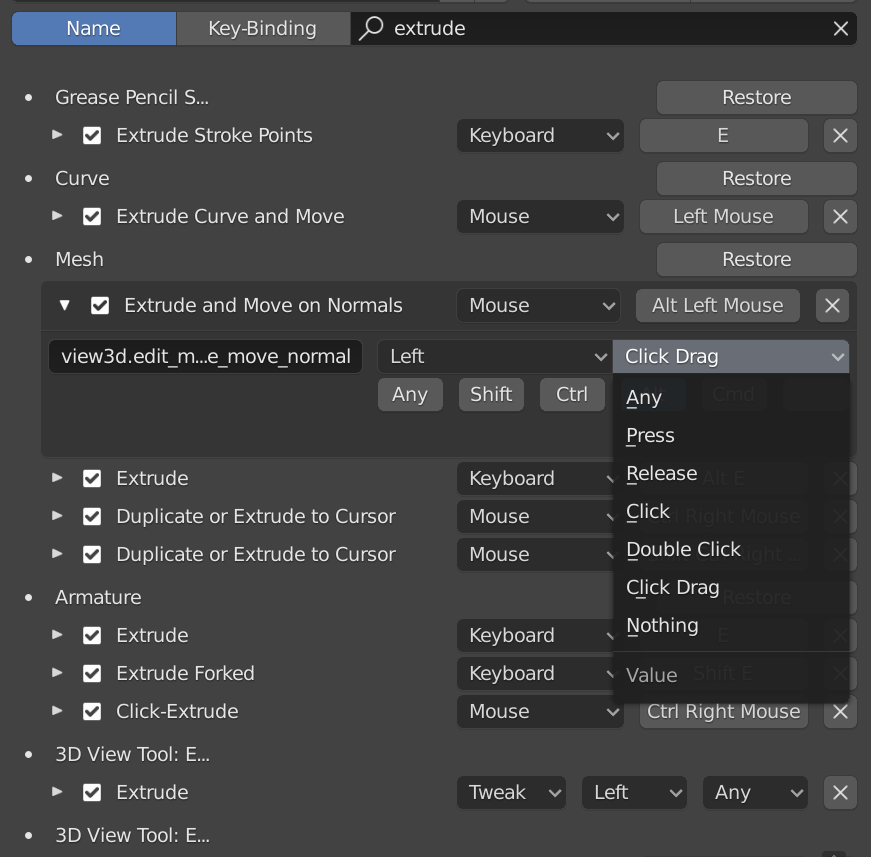
Task: Open the Keyboard dropdown for Extrude Stroke Points
Action: pyautogui.click(x=540, y=135)
